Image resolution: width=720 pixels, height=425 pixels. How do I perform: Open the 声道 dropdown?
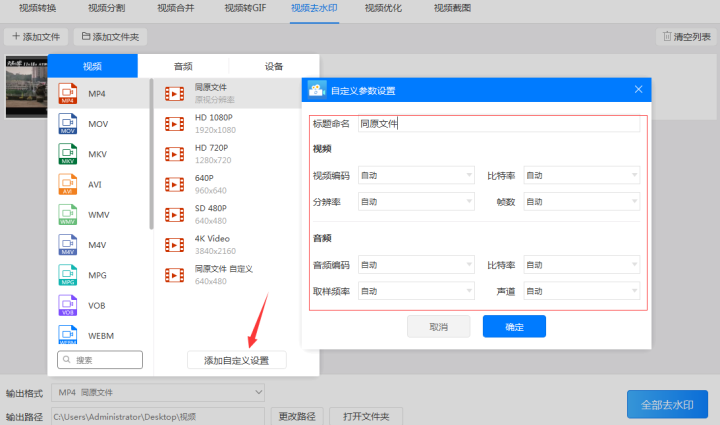[581, 291]
